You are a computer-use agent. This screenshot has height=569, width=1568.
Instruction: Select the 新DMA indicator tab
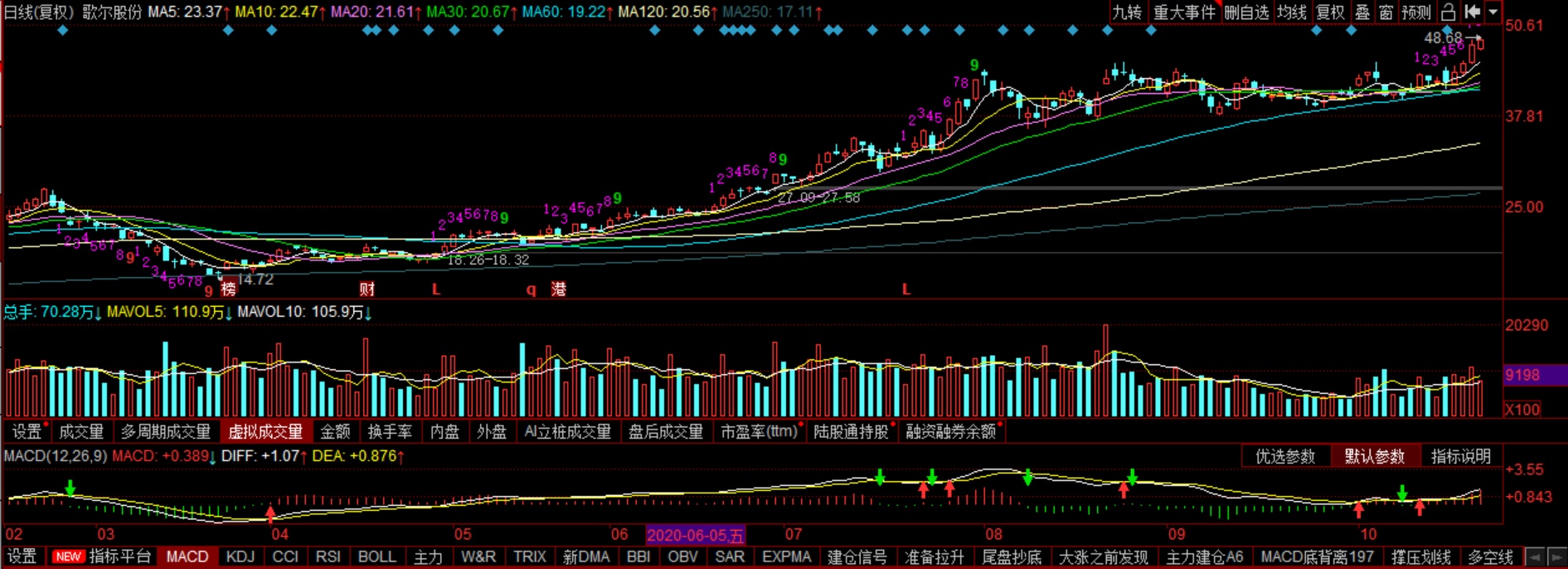coord(586,557)
